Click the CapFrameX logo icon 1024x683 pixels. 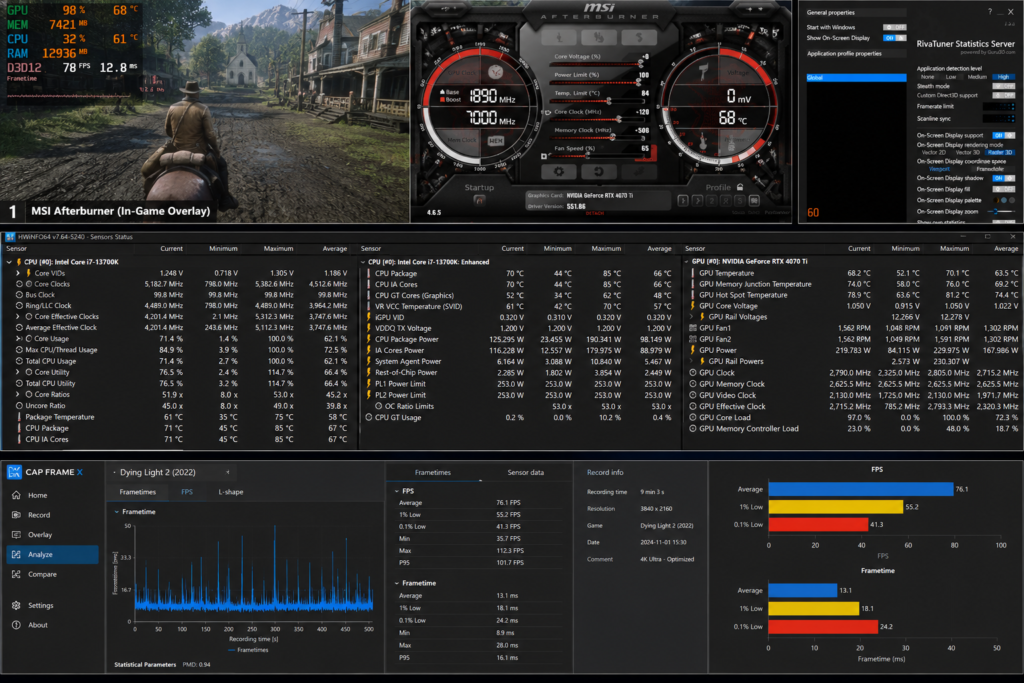pos(14,471)
